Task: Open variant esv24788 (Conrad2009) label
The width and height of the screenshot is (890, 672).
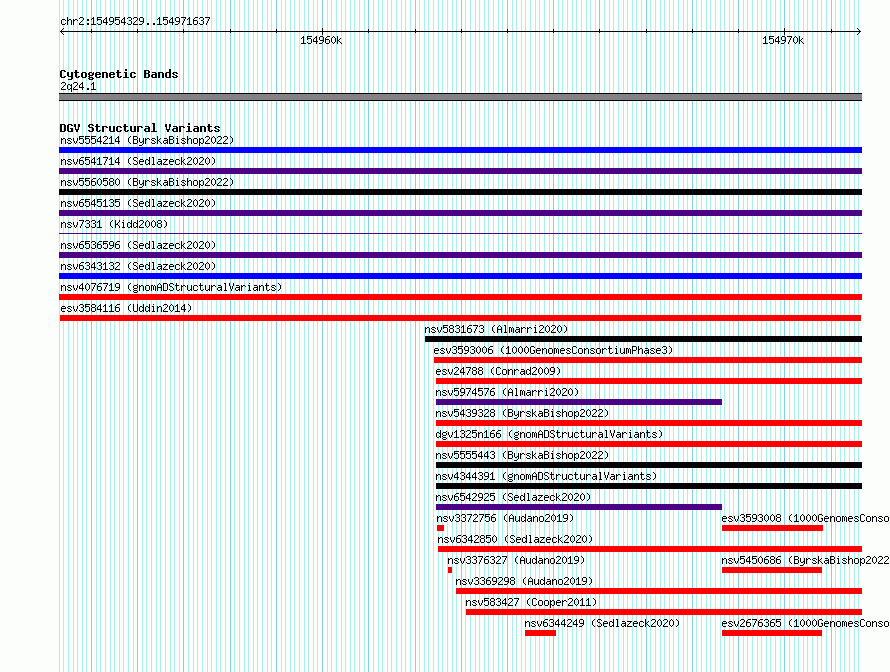Action: tap(498, 371)
